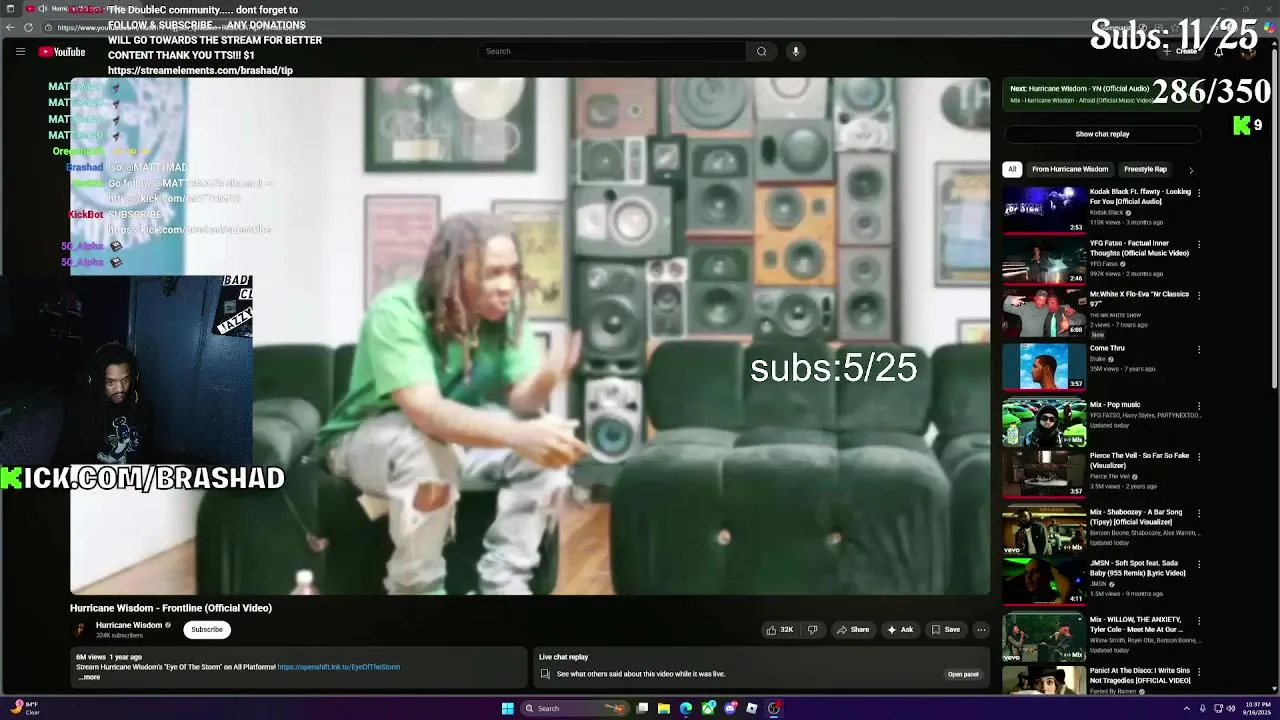Open options menu for Come Thru

[1199, 349]
